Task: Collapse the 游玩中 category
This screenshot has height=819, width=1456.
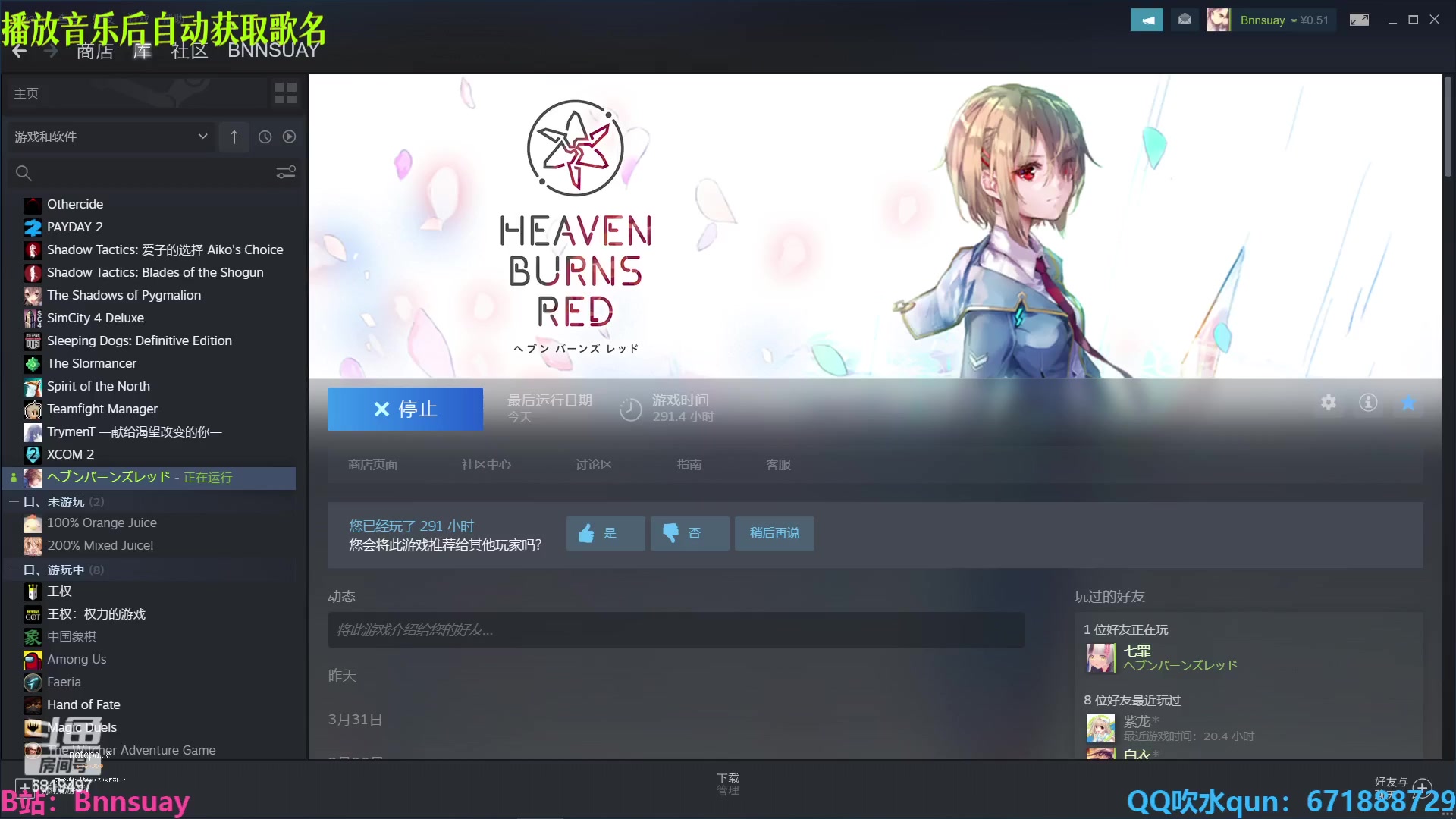Action: coord(14,570)
